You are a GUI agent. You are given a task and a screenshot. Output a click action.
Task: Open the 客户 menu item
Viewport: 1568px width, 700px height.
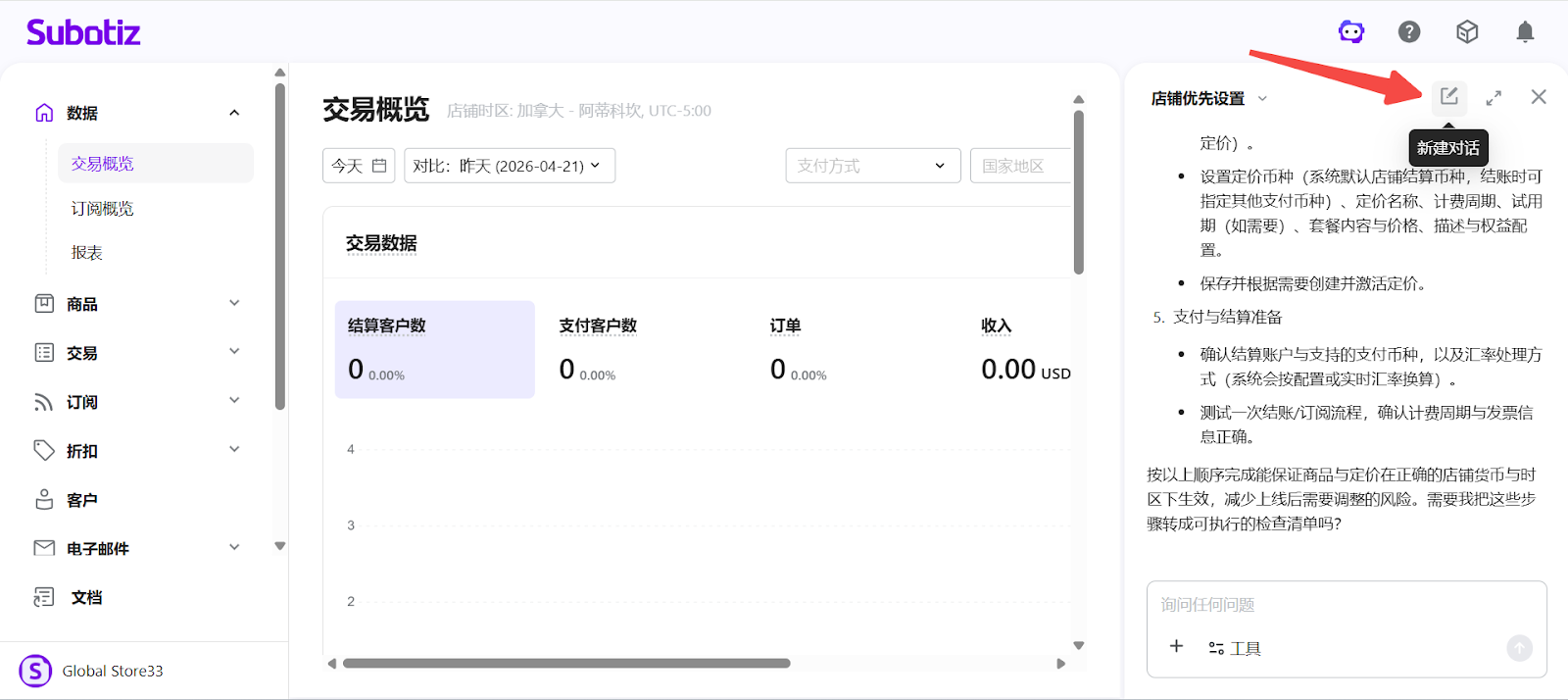[82, 500]
